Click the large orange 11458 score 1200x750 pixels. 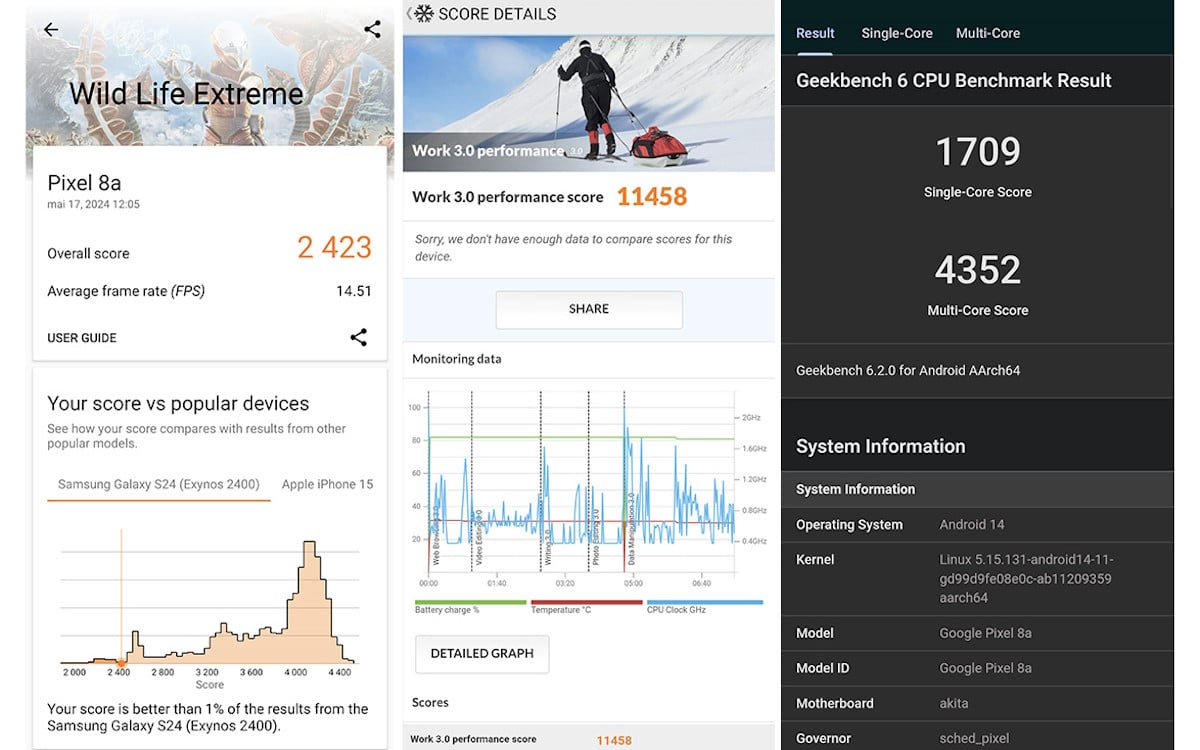[x=652, y=197]
